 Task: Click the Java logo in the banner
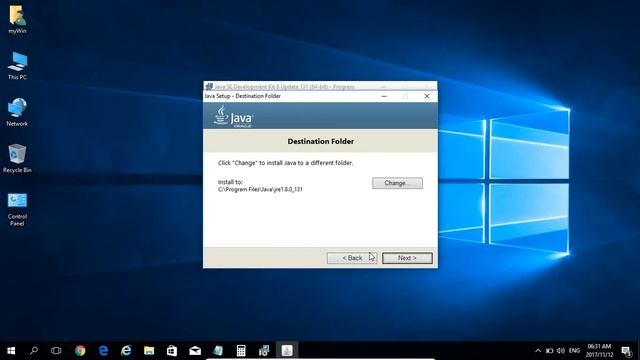[233, 117]
